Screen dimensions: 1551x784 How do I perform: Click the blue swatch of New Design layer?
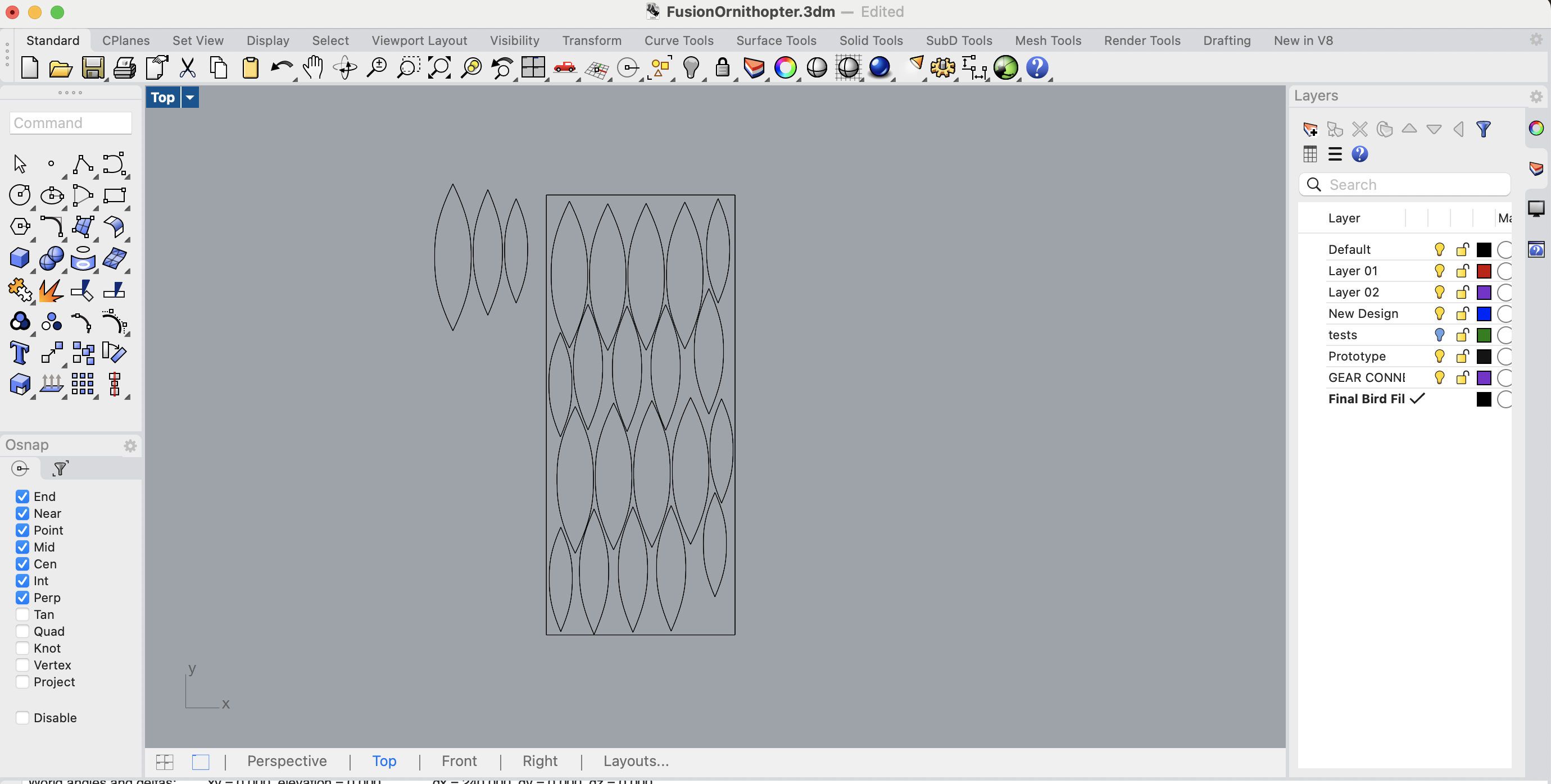(x=1484, y=313)
